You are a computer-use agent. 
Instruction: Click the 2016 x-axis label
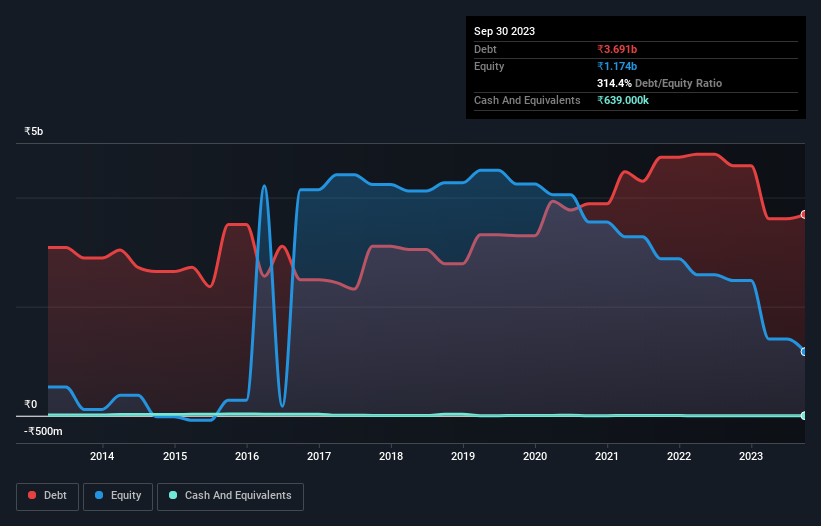coord(247,456)
